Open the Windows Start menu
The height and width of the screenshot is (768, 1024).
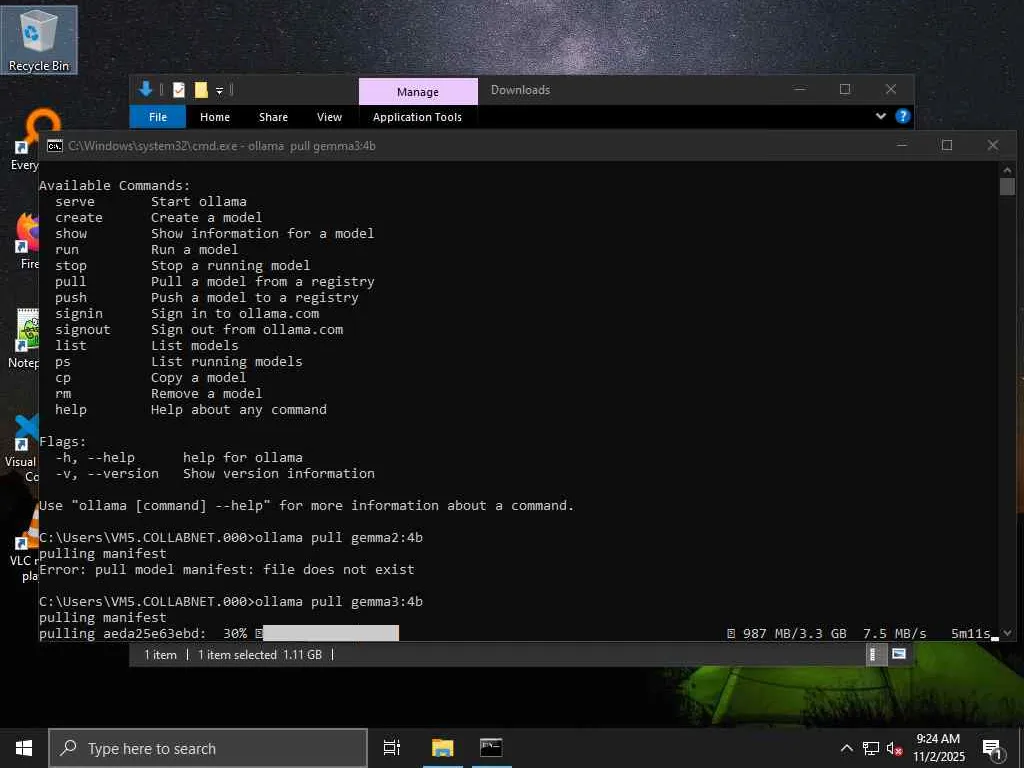(x=24, y=748)
